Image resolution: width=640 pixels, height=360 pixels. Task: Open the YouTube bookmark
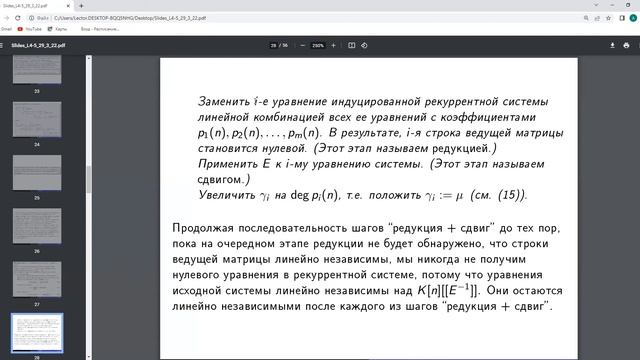coord(29,29)
